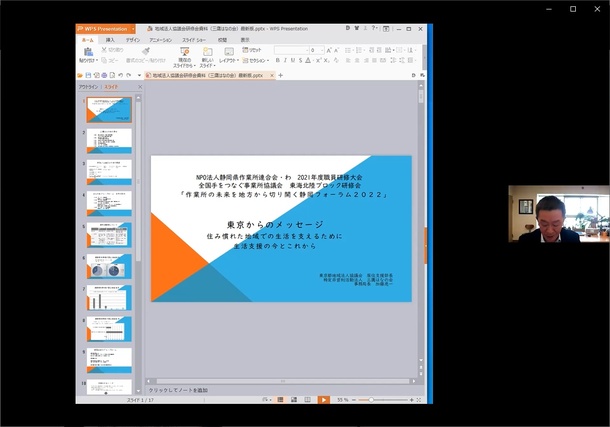610x427 pixels.
Task: Click the format painter icon
Action: pos(146,52)
